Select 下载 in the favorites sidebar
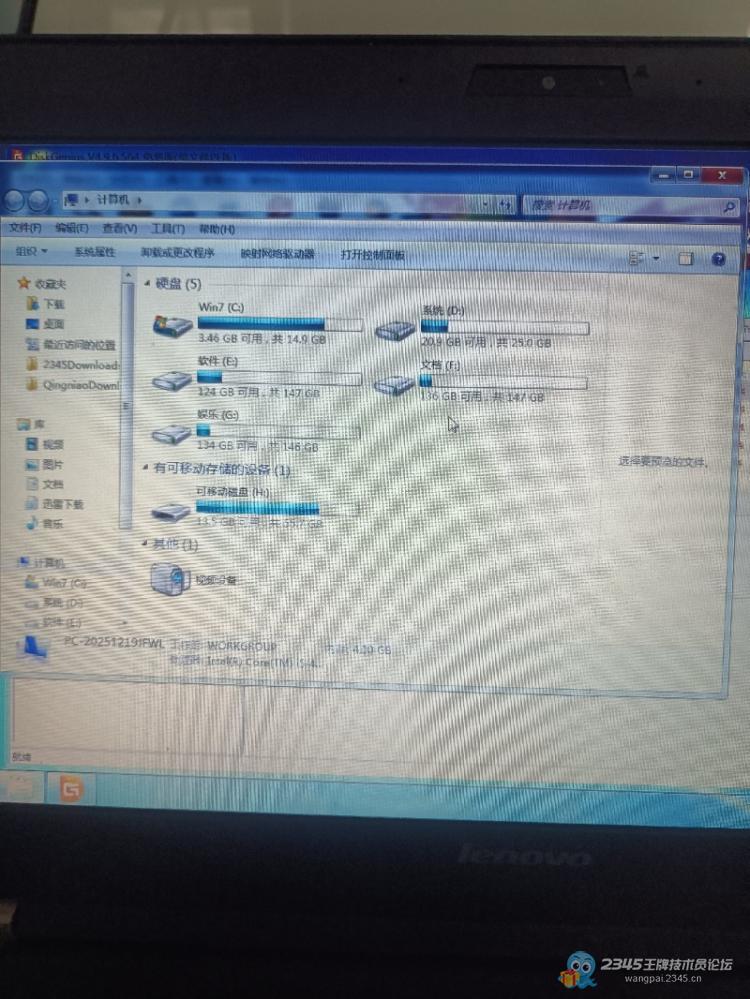This screenshot has width=750, height=999. [53, 303]
